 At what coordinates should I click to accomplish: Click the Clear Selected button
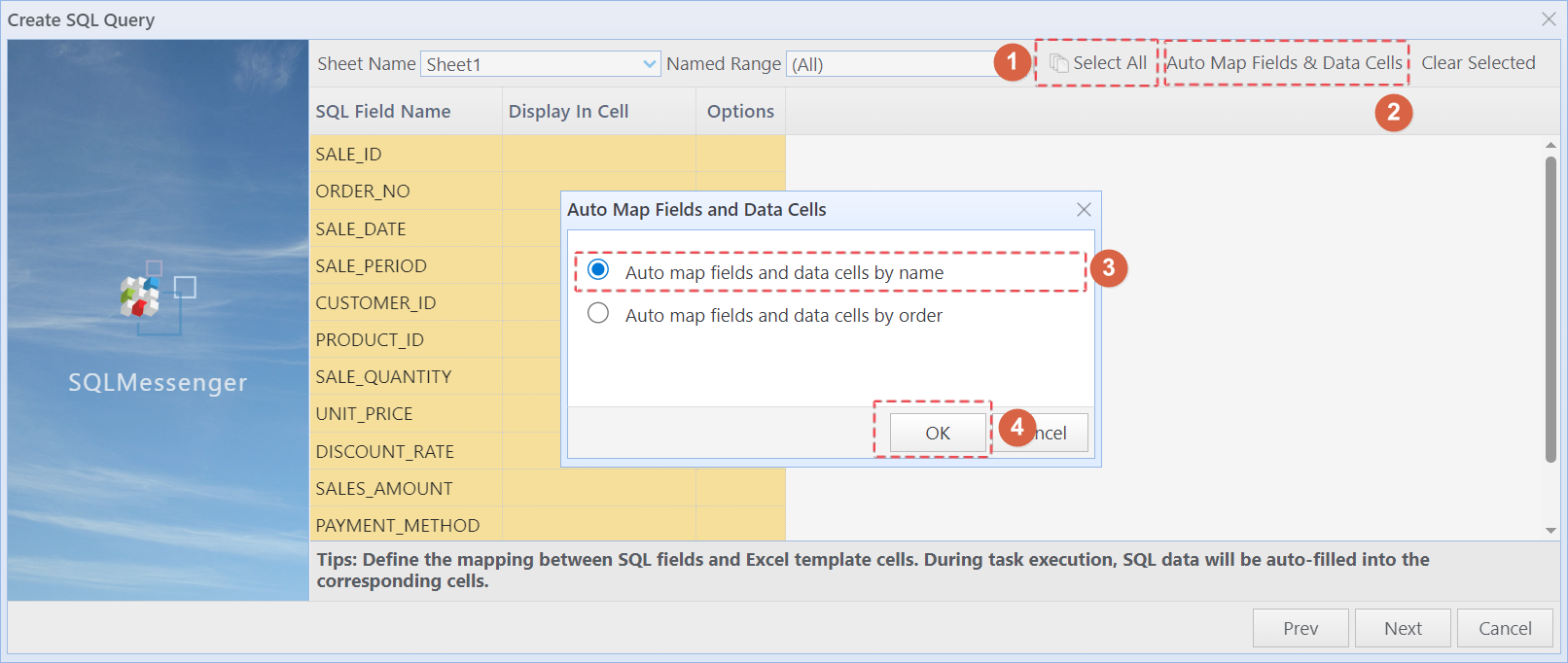(x=1479, y=63)
